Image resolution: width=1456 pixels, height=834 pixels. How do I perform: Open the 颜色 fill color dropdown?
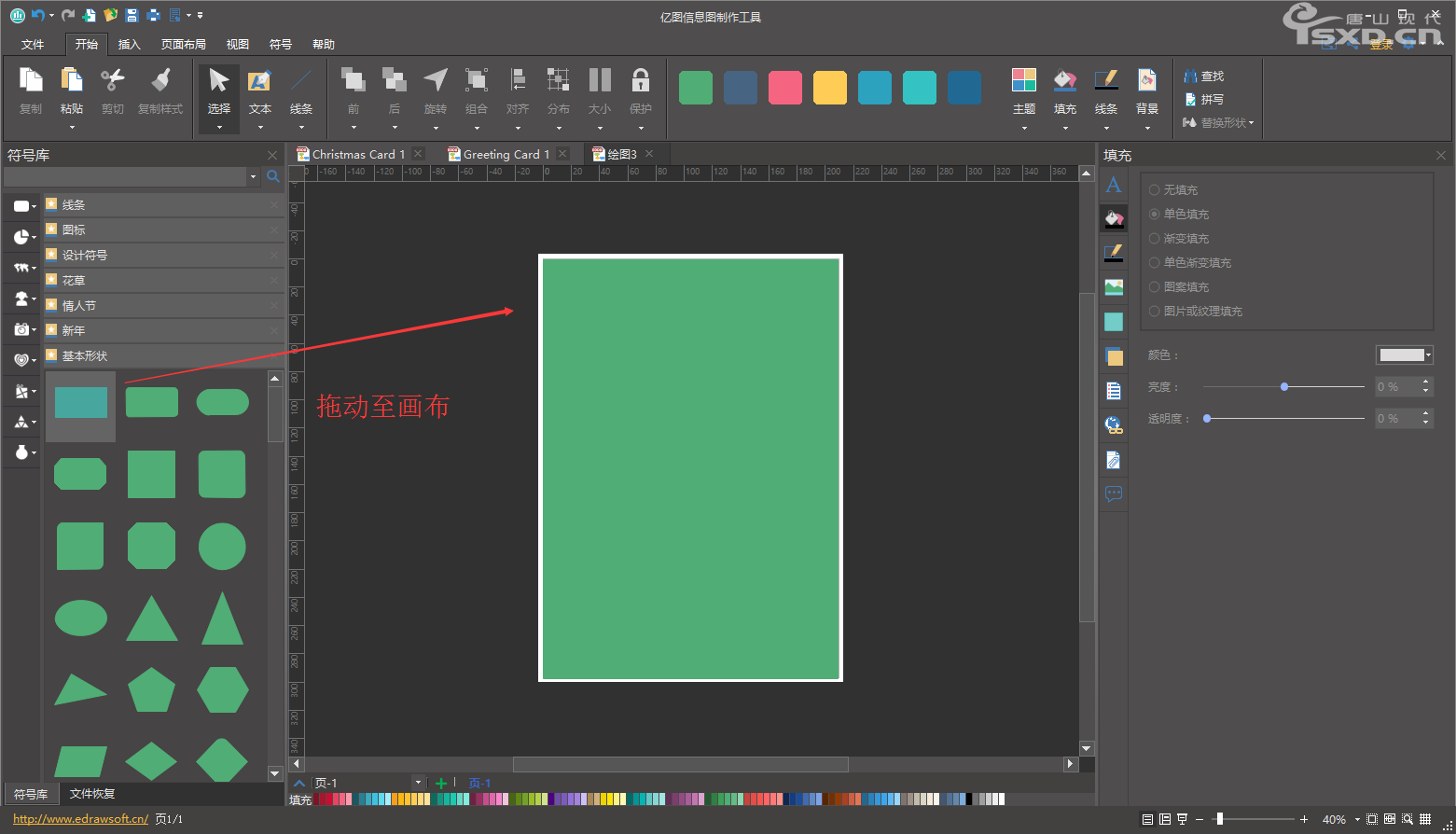click(1405, 354)
